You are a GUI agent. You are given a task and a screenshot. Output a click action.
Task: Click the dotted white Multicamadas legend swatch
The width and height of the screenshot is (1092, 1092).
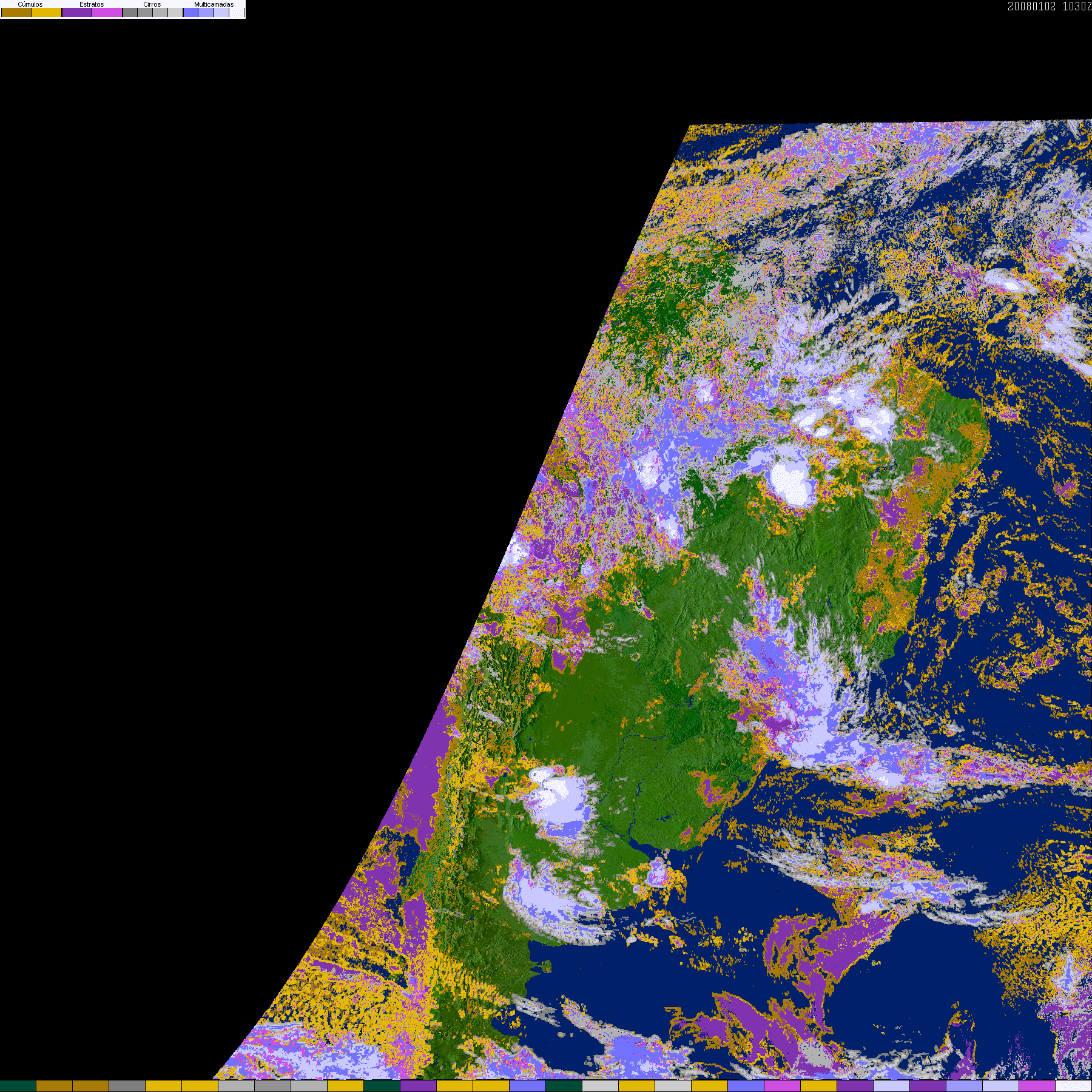pos(236,12)
